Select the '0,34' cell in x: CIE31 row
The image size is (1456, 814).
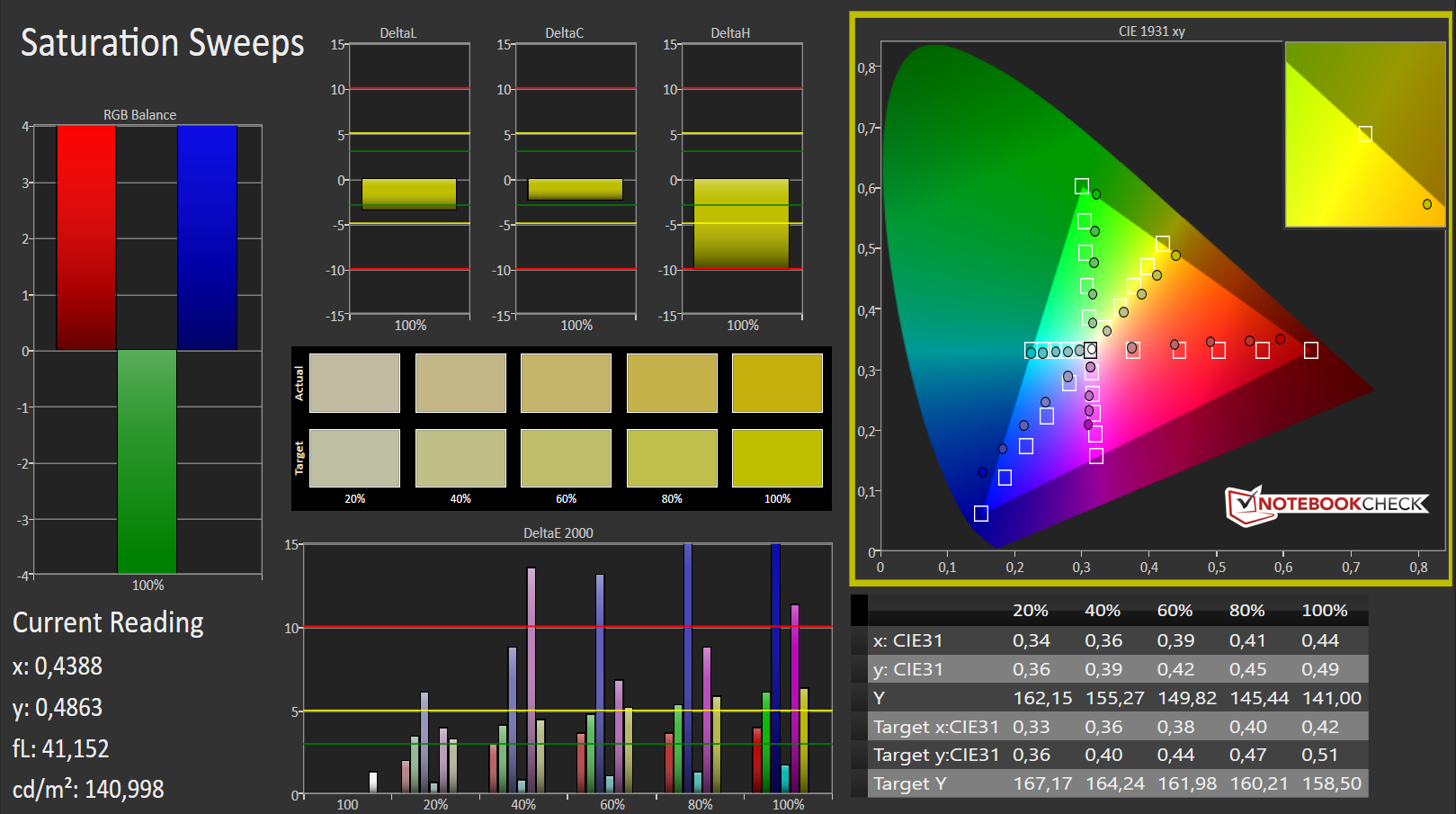[1031, 640]
